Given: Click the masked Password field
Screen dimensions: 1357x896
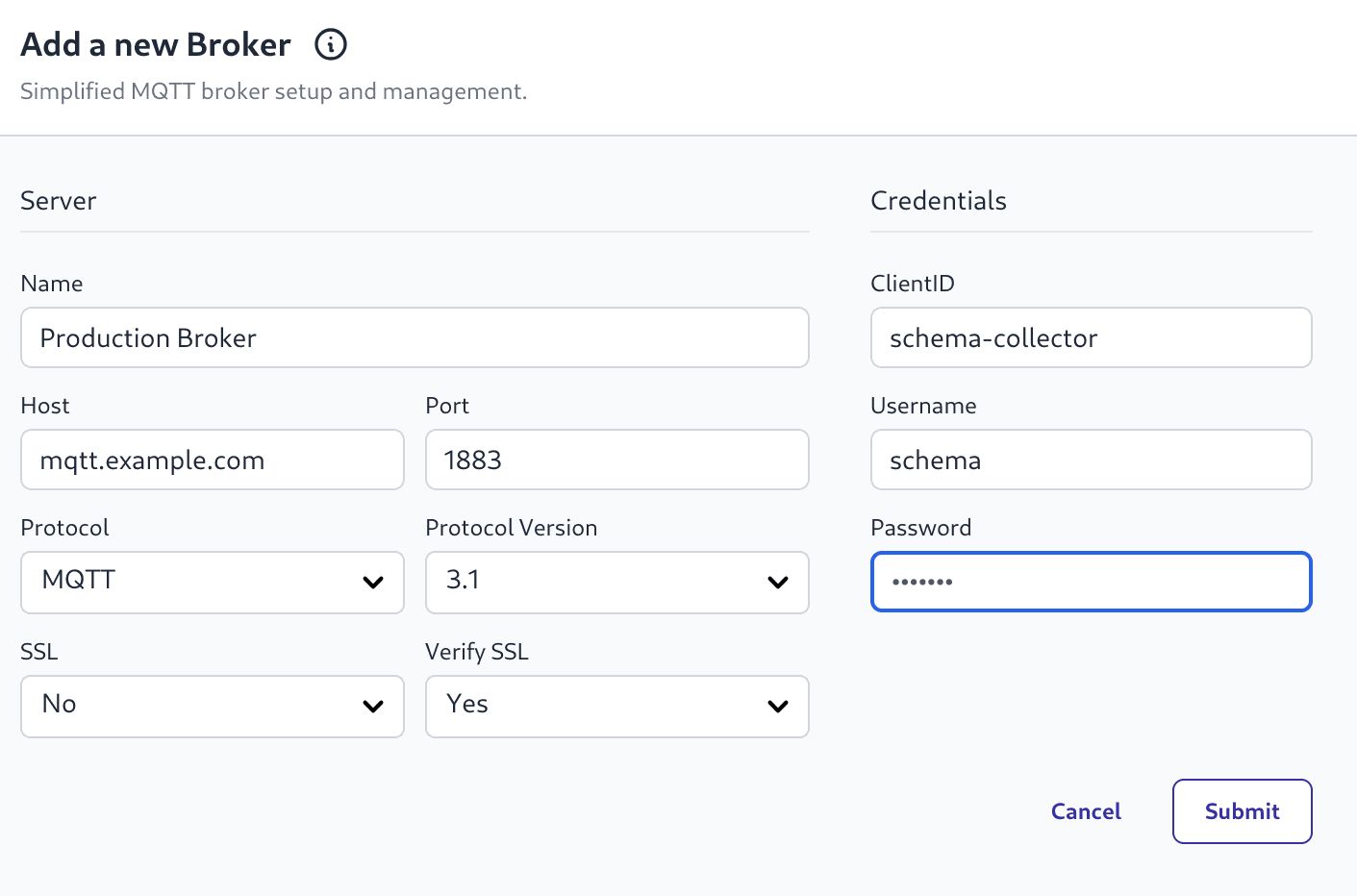Looking at the screenshot, I should pyautogui.click(x=1091, y=582).
